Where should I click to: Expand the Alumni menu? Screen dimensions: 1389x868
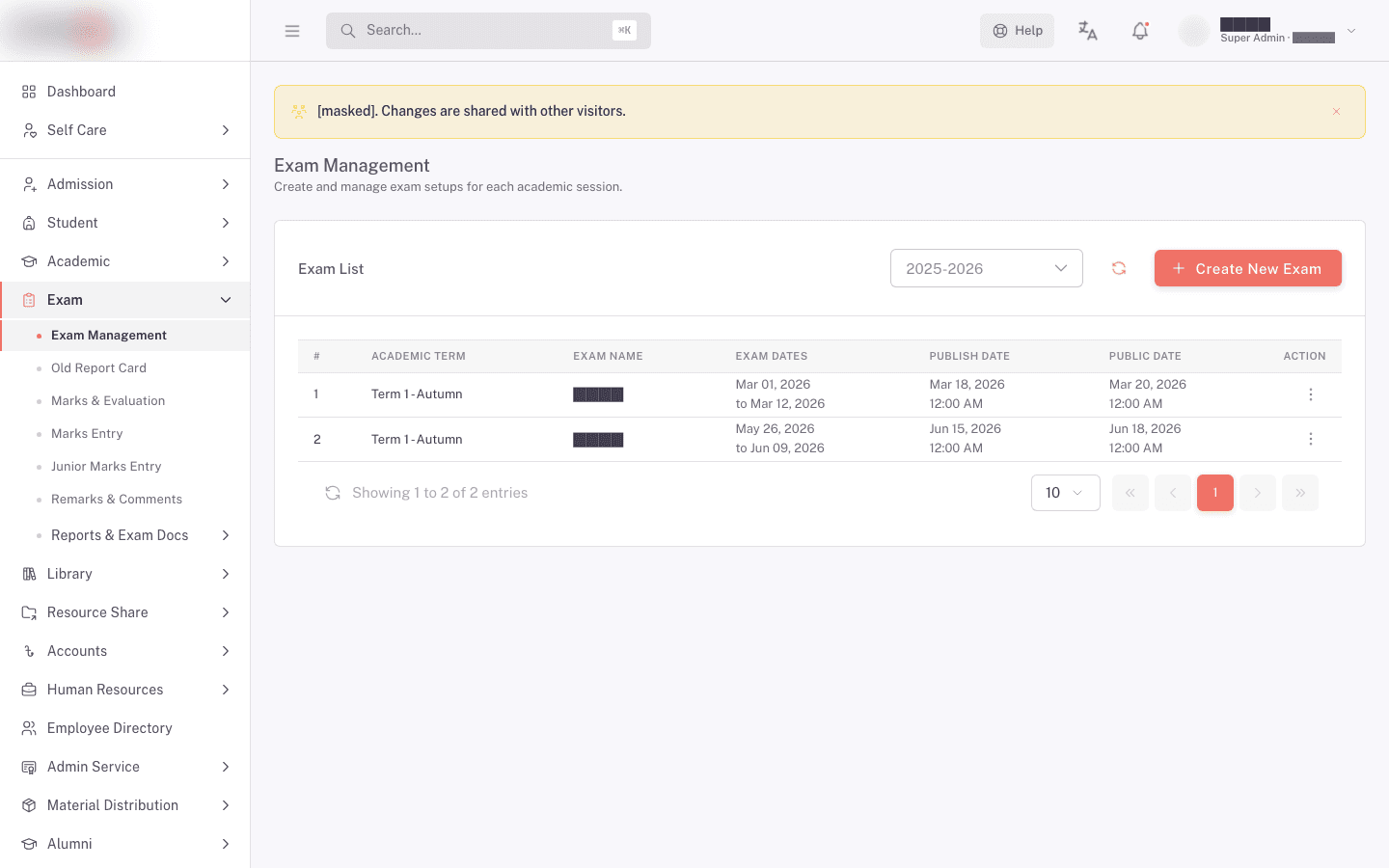[x=125, y=844]
